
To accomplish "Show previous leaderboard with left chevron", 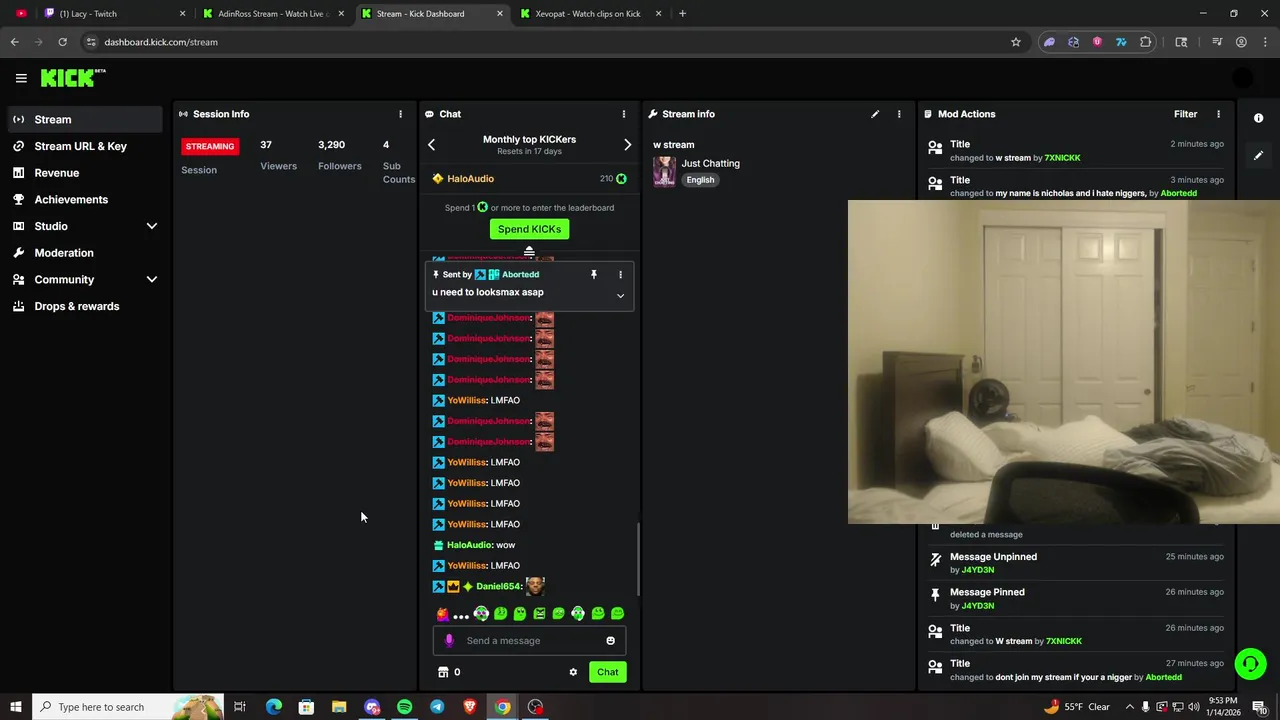I will click(431, 145).
